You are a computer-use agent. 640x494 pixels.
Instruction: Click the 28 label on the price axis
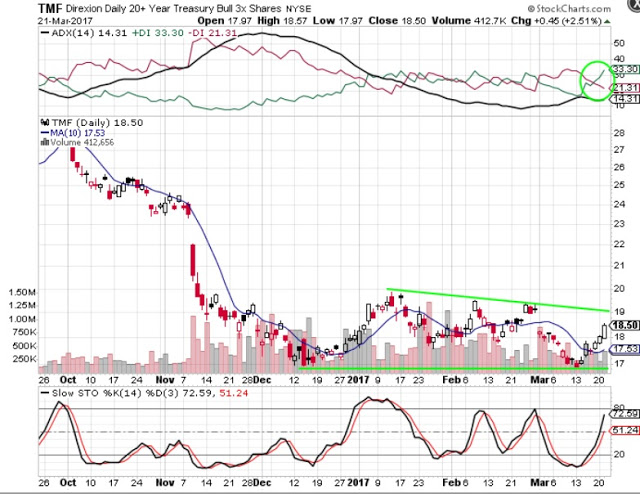619,133
